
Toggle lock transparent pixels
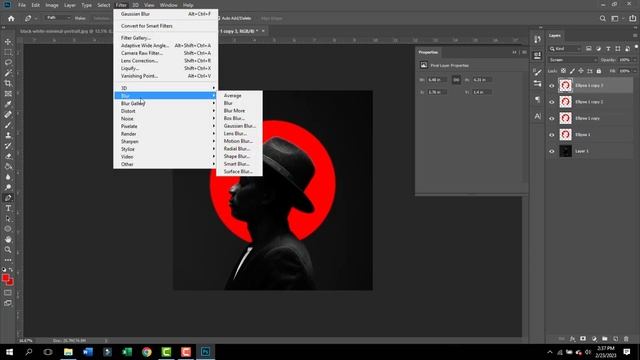pos(563,71)
